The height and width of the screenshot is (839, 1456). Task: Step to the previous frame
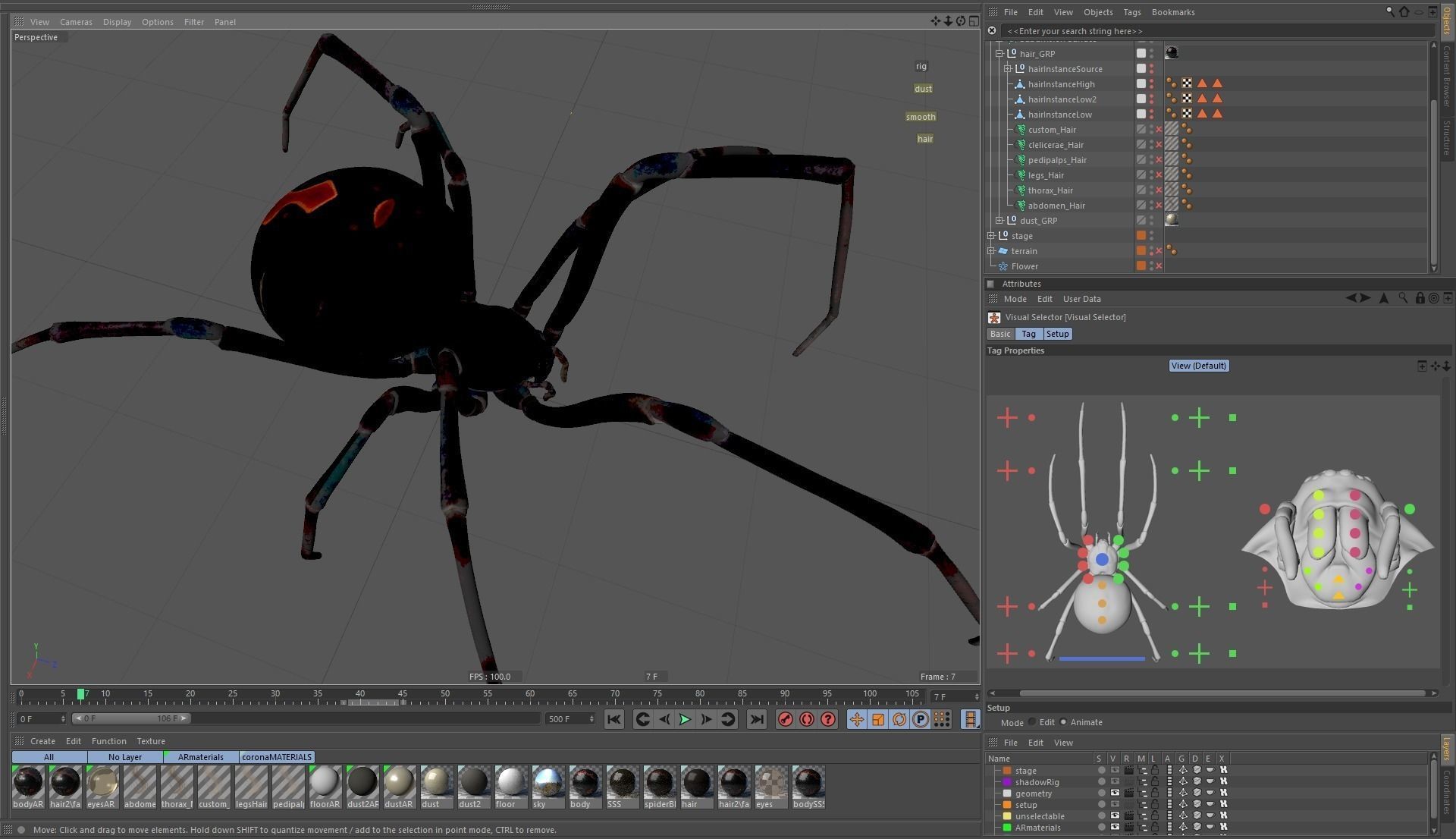click(664, 719)
